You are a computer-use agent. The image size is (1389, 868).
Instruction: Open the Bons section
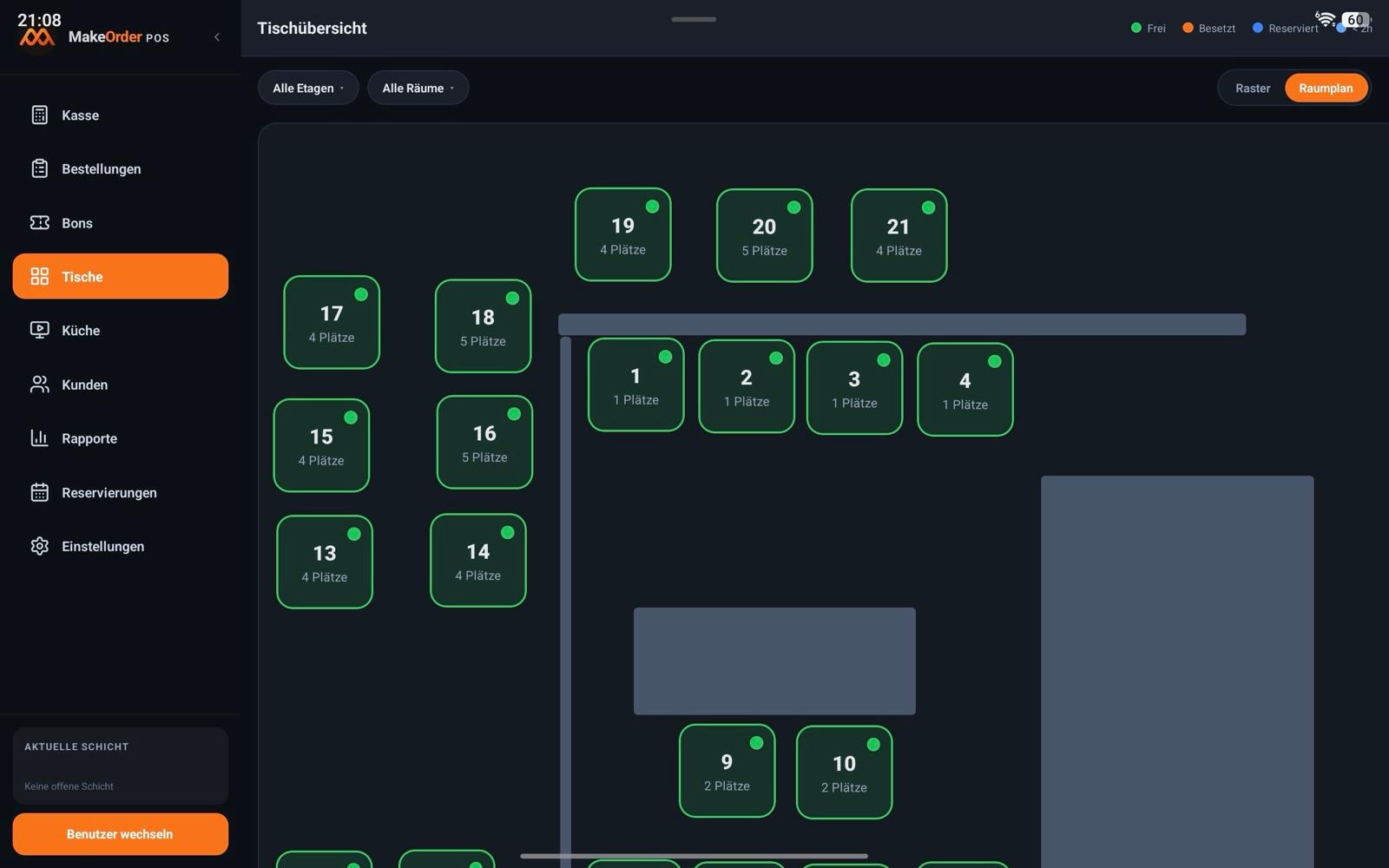[x=121, y=222]
